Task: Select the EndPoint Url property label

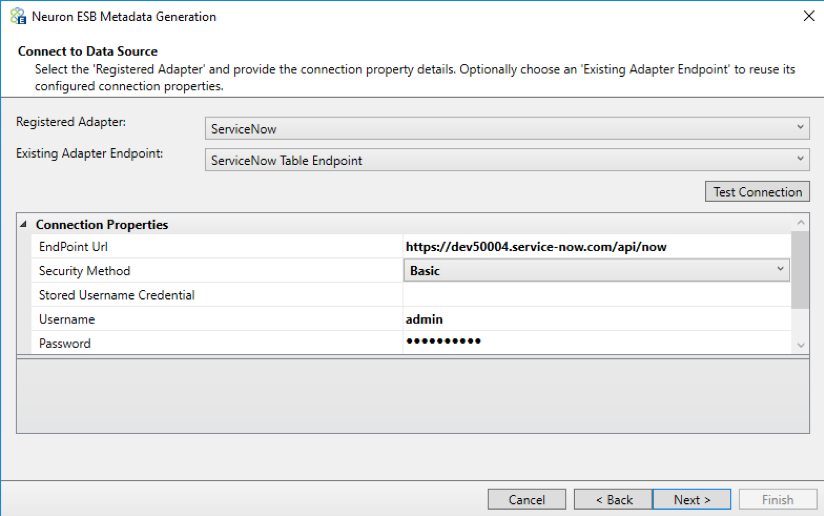Action: point(73,246)
